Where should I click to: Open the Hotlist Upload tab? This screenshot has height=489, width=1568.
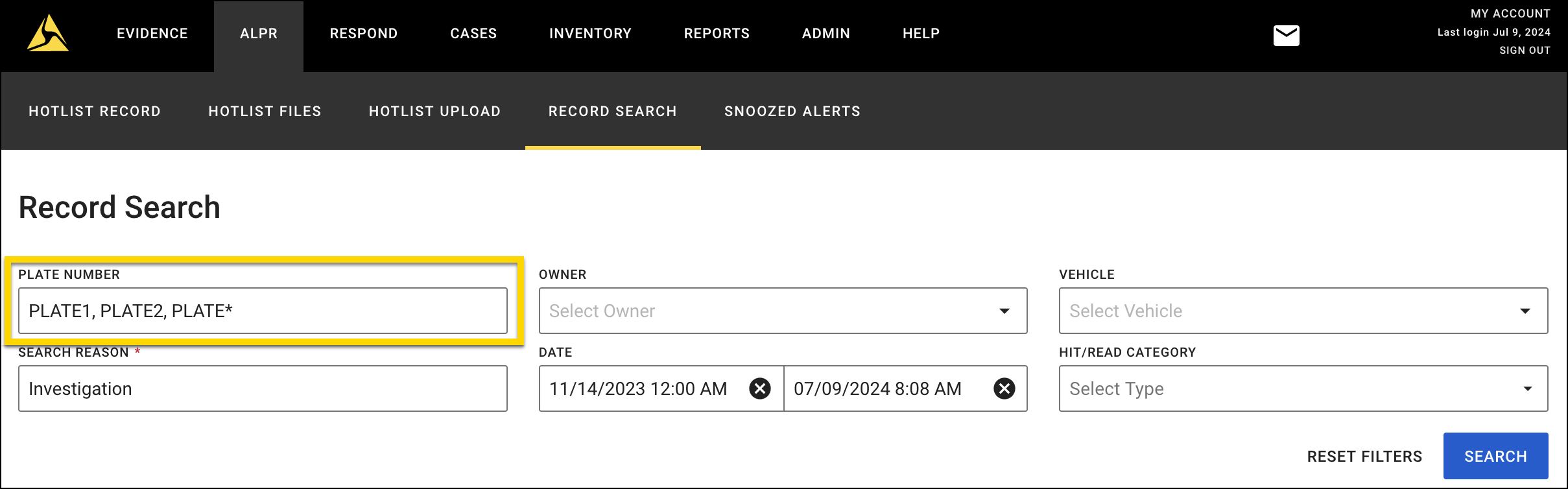click(434, 112)
